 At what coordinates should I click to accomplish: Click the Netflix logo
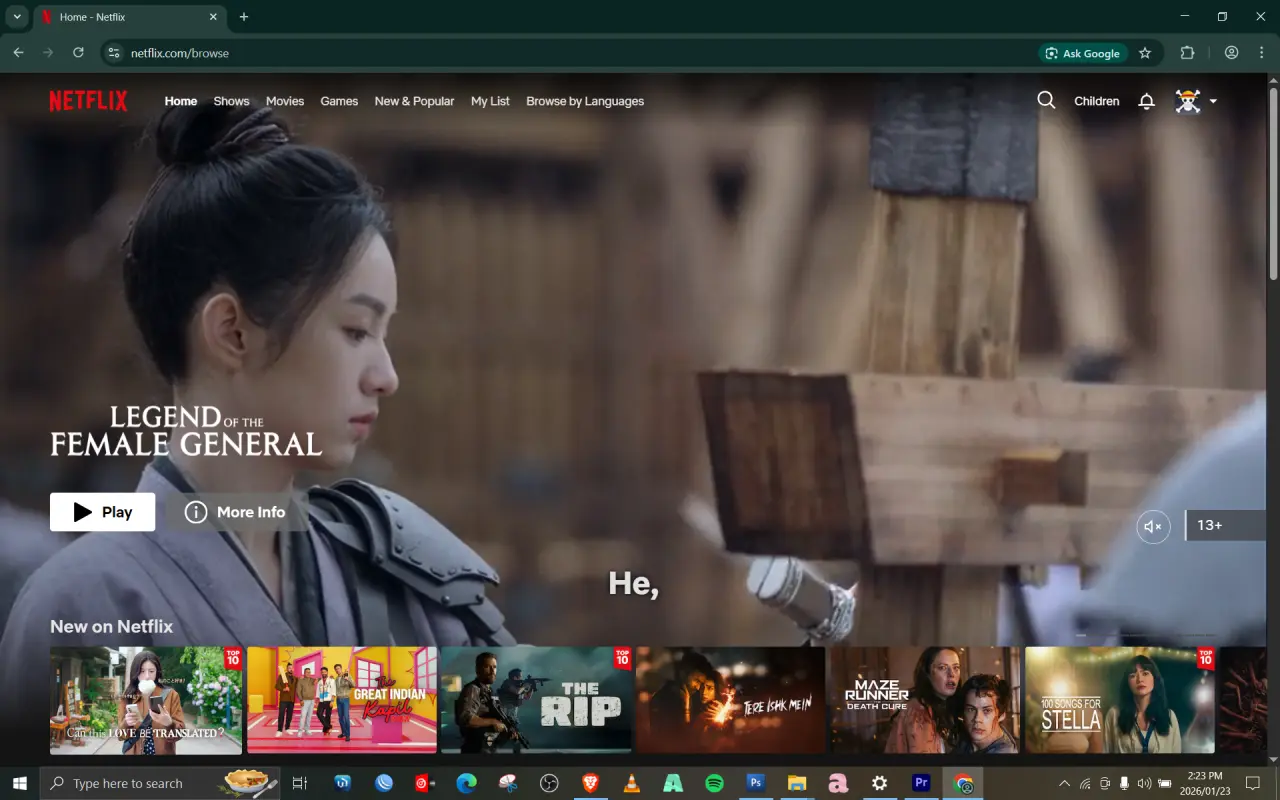pyautogui.click(x=88, y=101)
